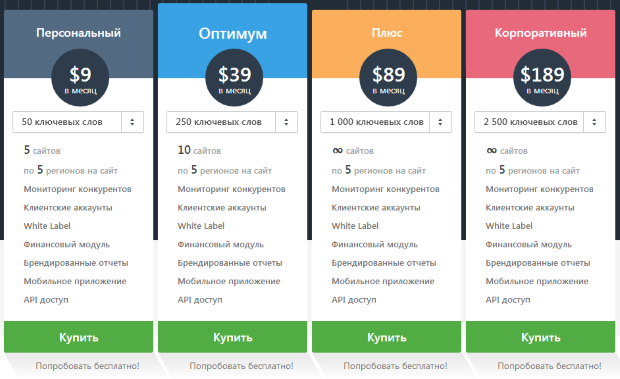
Task: Click the stepper arrows in the Плюс plan
Action: coord(440,122)
